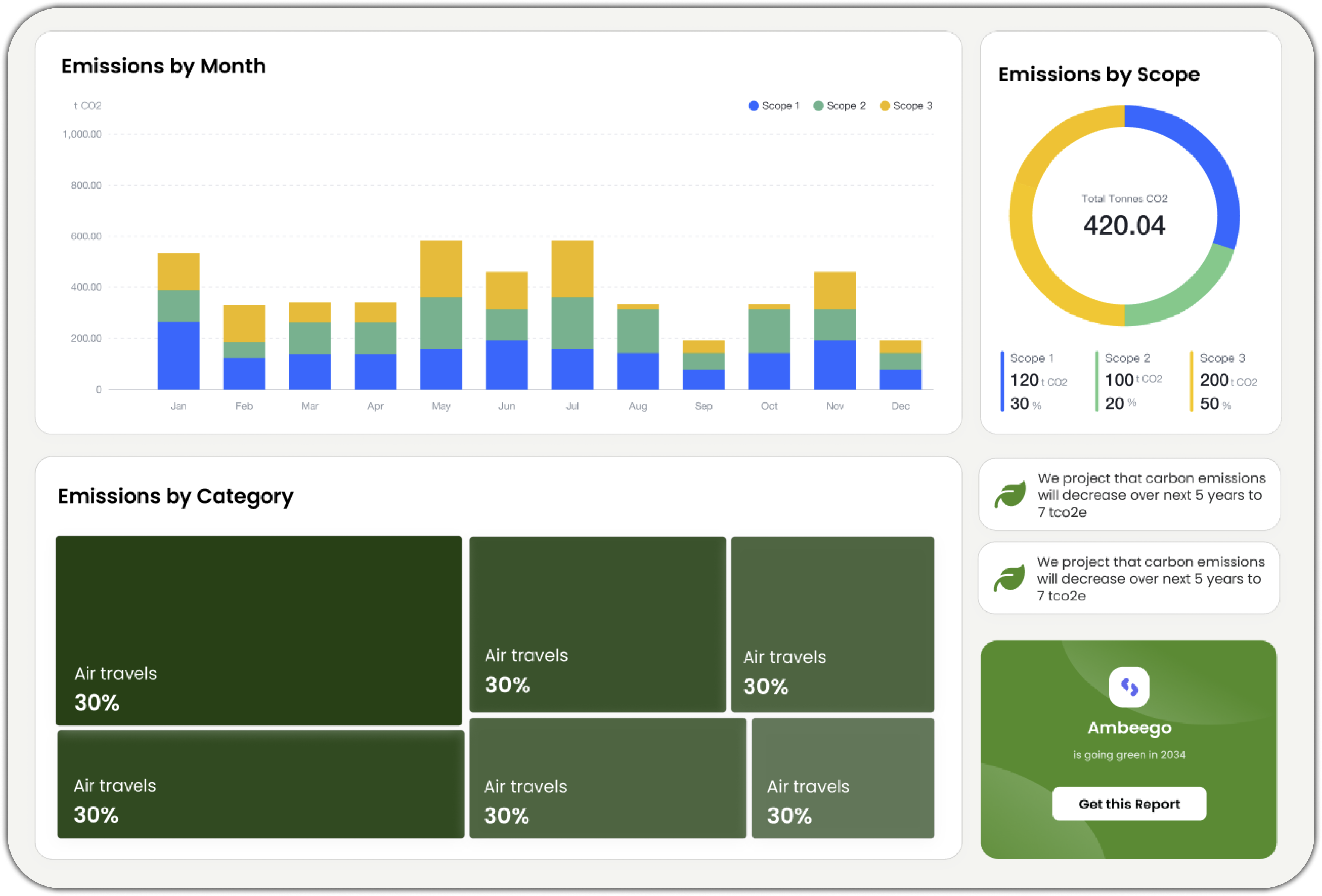Select the Dec stacked bar
The width and height of the screenshot is (1322, 896).
pos(900,365)
